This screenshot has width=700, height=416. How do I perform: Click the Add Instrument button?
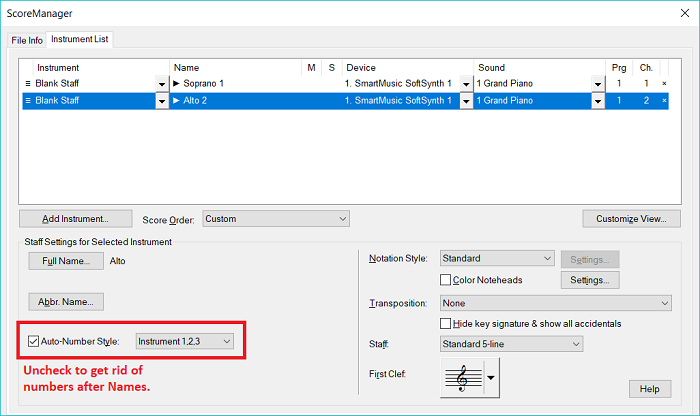[x=75, y=218]
